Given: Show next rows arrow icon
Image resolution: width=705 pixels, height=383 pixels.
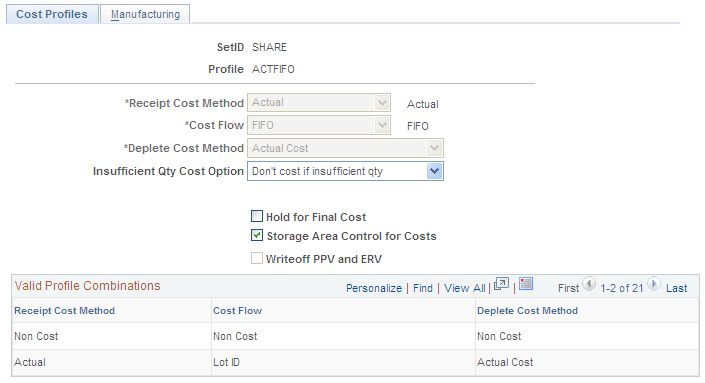Looking at the screenshot, I should tap(654, 284).
